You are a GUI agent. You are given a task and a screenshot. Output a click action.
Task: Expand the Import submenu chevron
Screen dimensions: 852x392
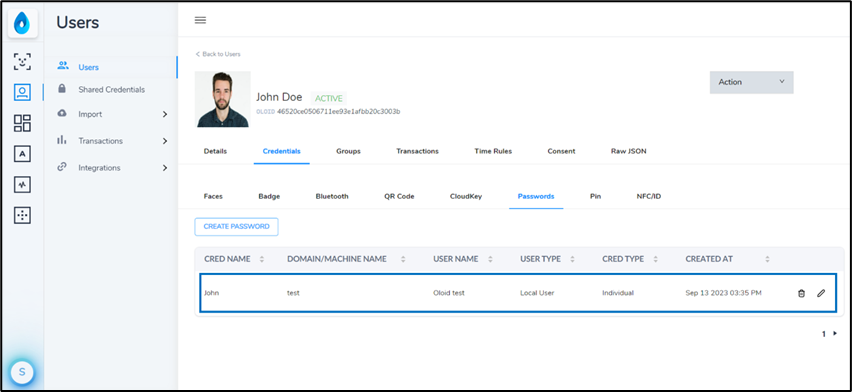coord(165,114)
